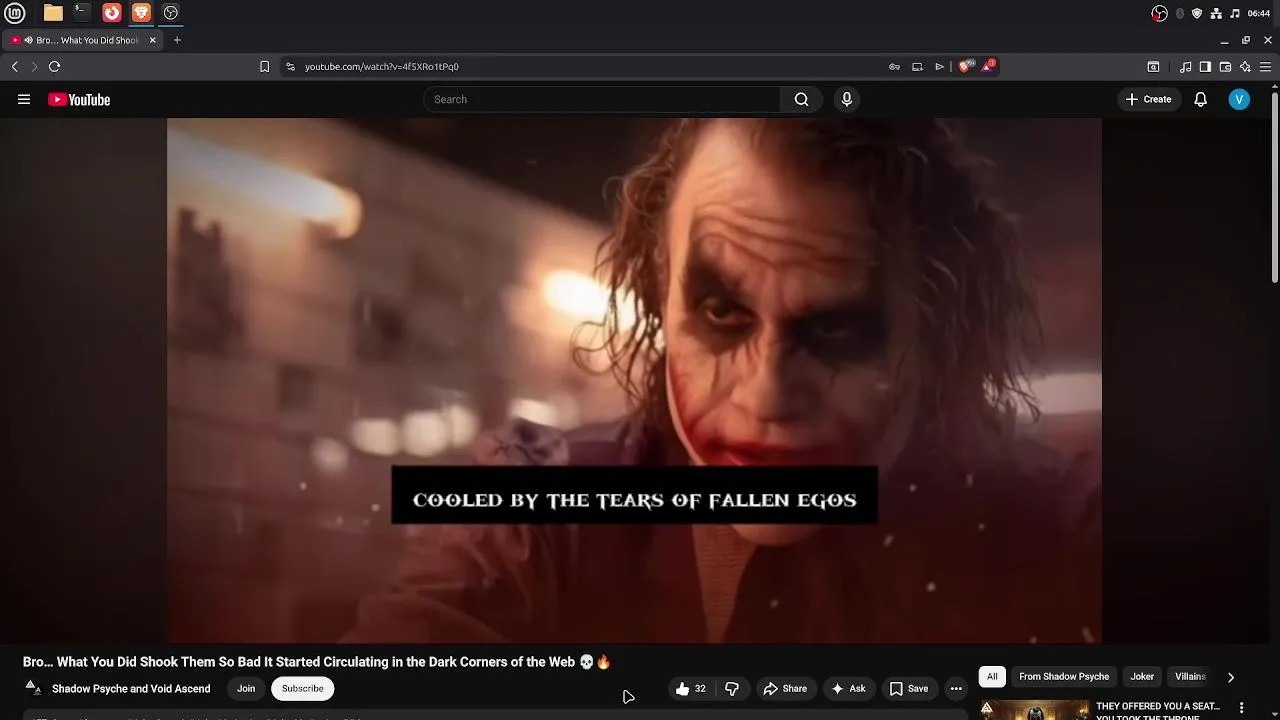The image size is (1280, 720).
Task: Open network tray icon
Action: pyautogui.click(x=1216, y=13)
